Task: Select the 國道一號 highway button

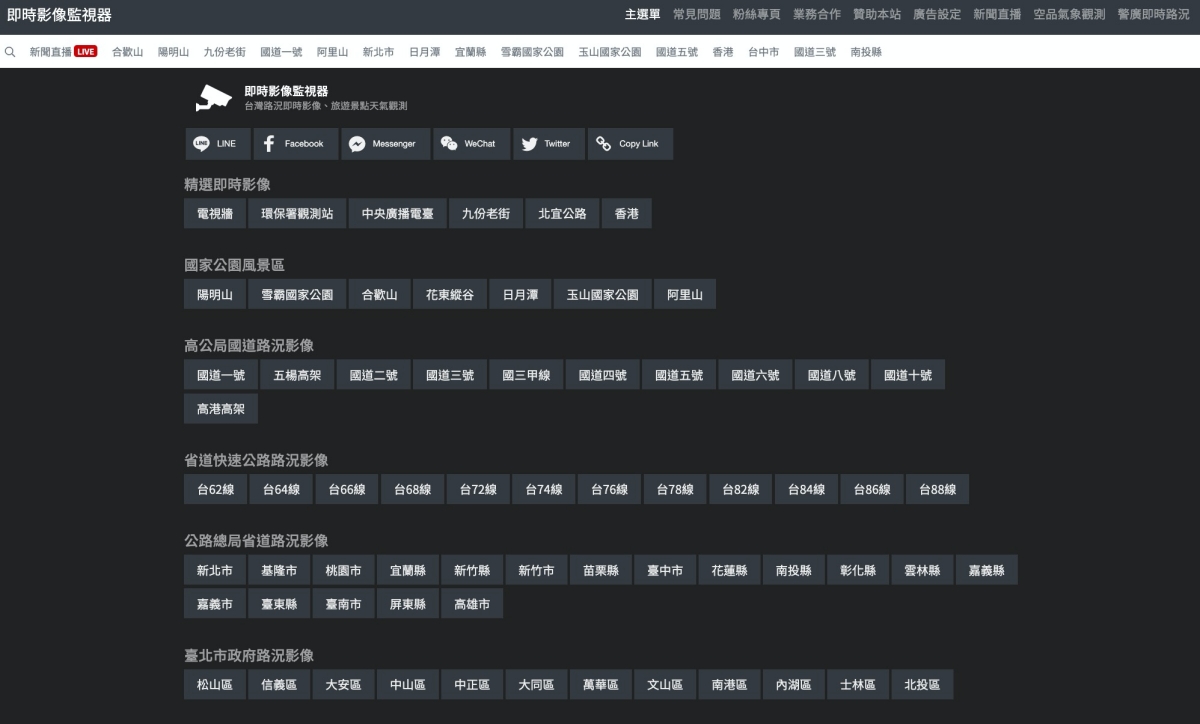Action: pyautogui.click(x=221, y=375)
